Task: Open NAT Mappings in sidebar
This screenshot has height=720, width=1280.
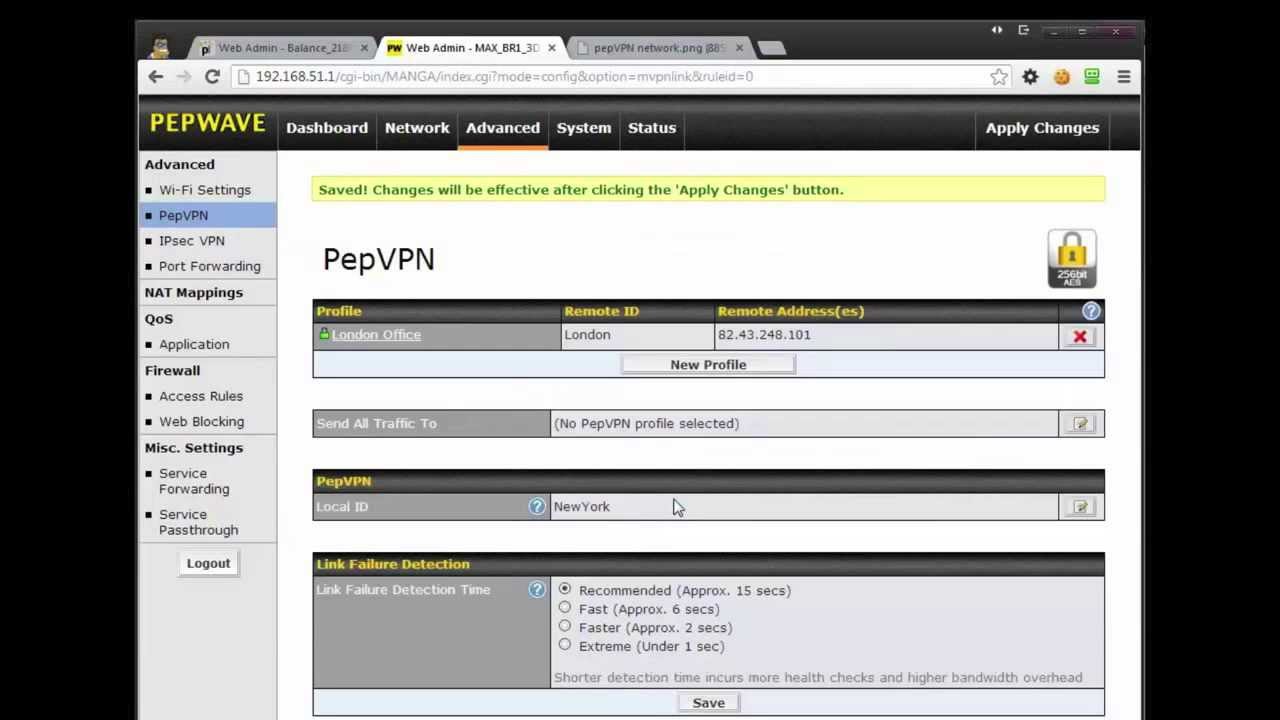Action: [194, 293]
